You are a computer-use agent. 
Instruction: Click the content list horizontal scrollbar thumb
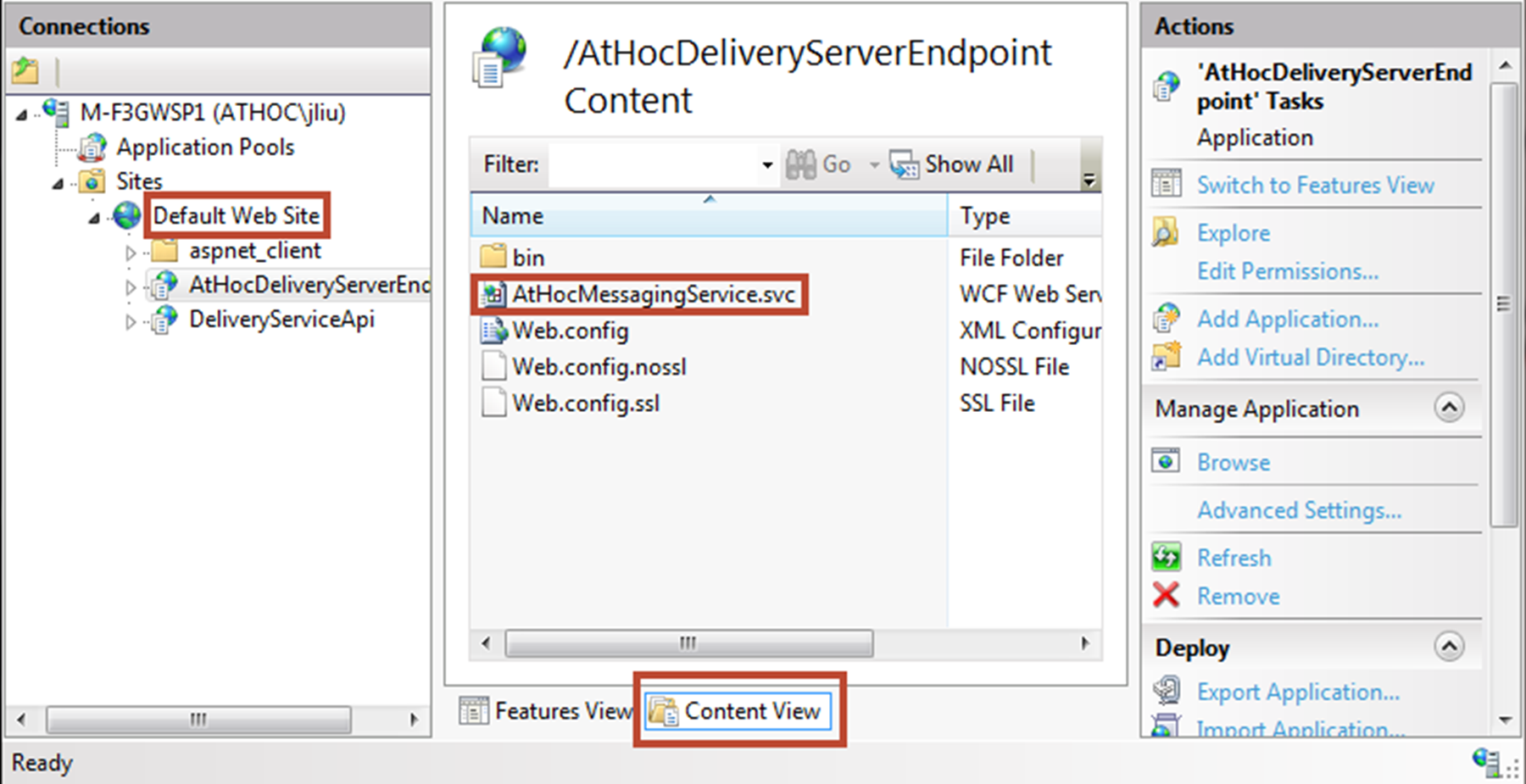(688, 643)
